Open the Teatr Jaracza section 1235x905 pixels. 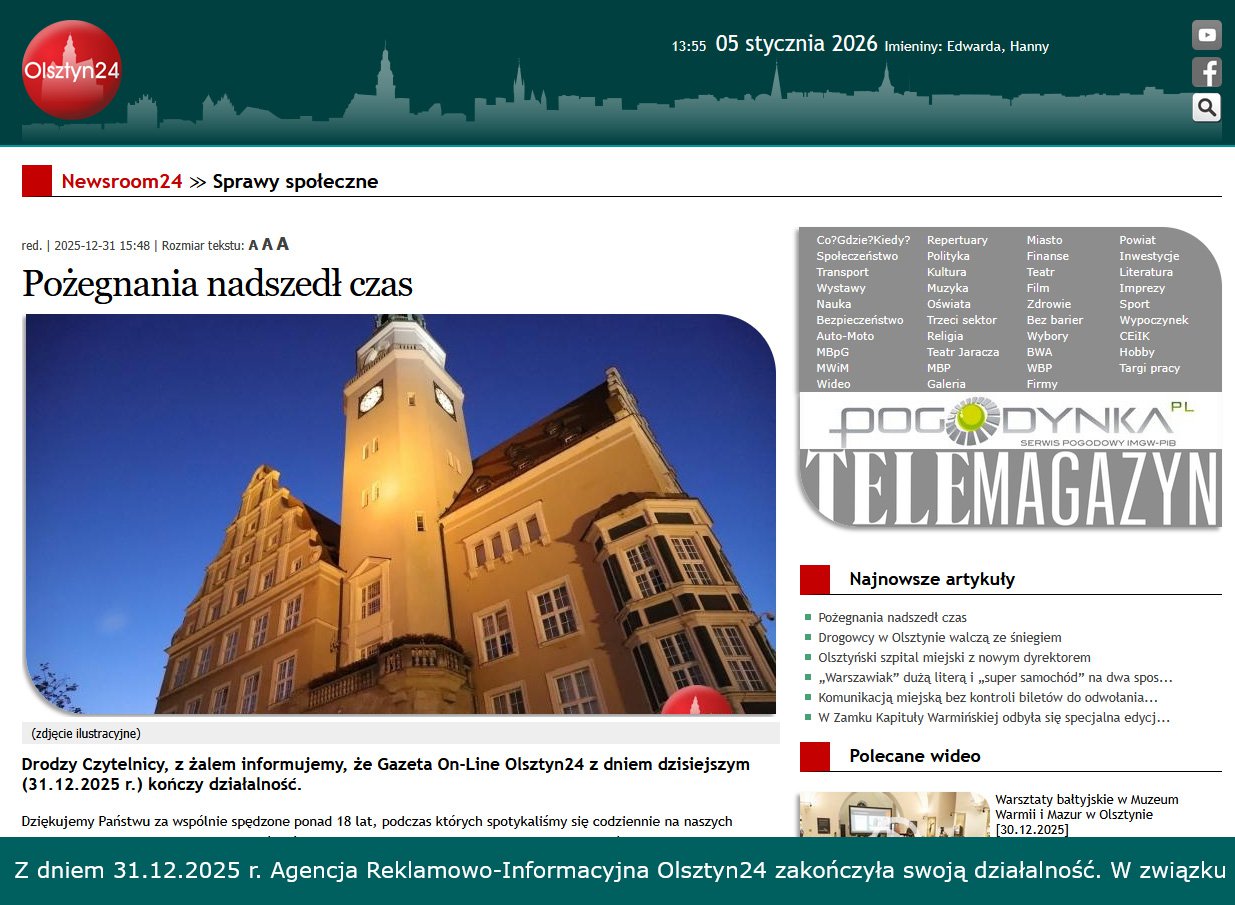coord(962,351)
